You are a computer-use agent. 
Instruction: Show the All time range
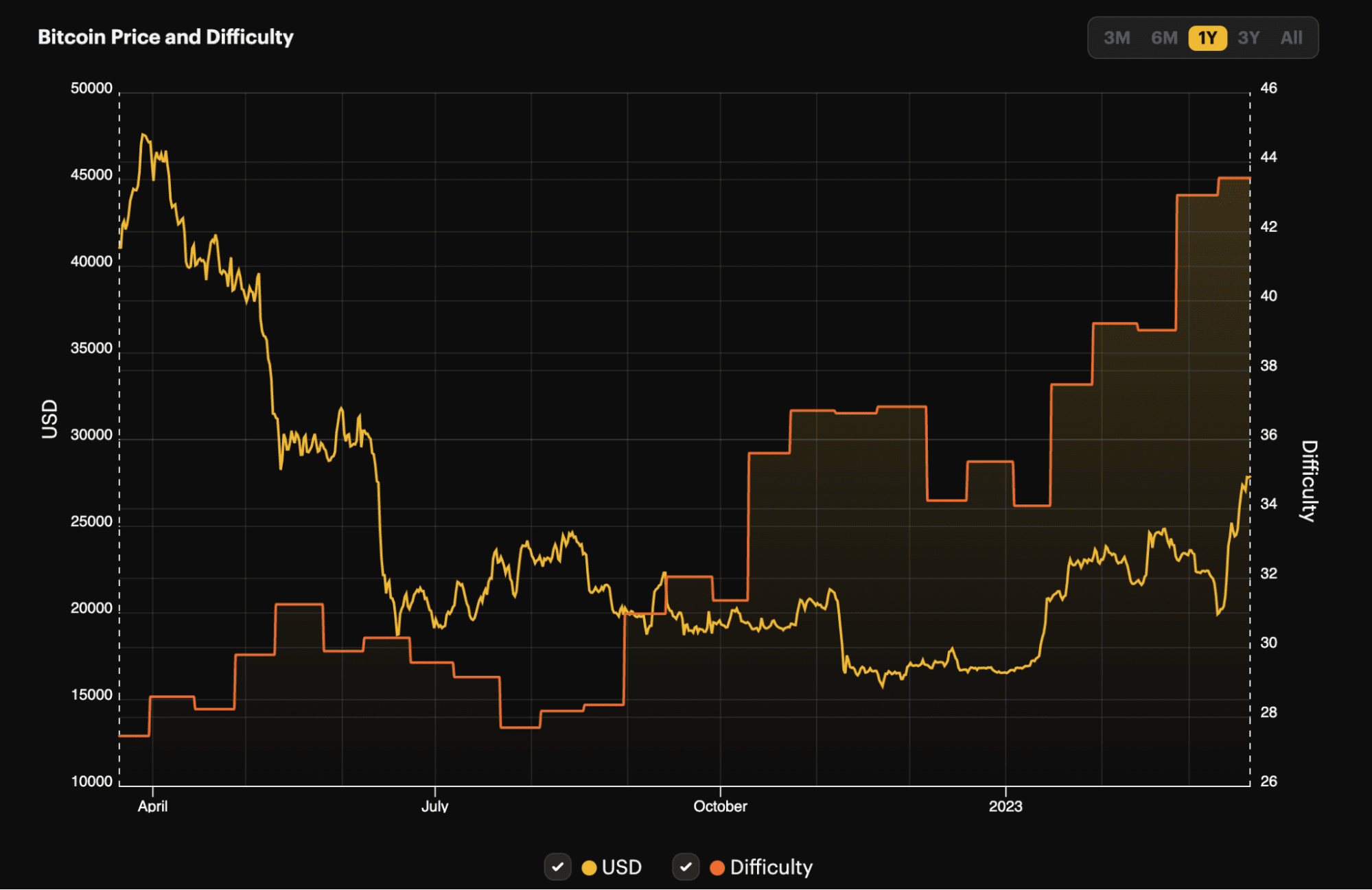click(x=1291, y=38)
